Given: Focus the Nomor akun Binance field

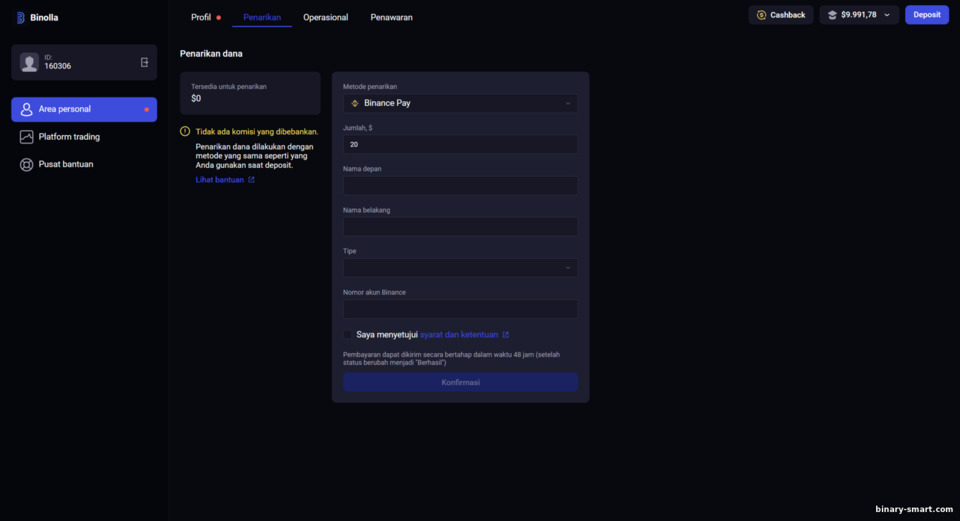Looking at the screenshot, I should (460, 309).
